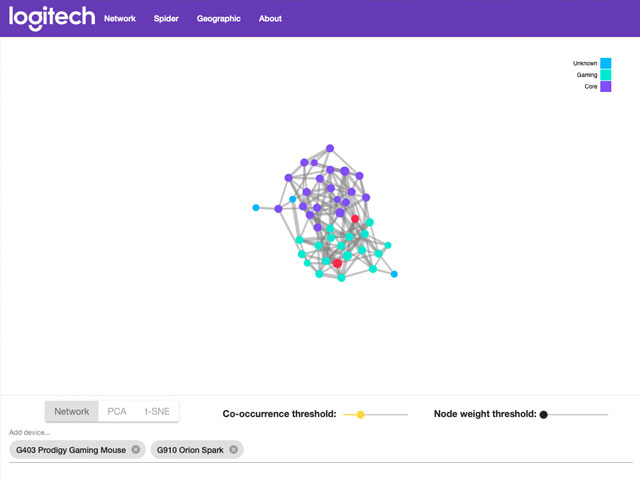Select the red node in upper graph

[x=355, y=219]
